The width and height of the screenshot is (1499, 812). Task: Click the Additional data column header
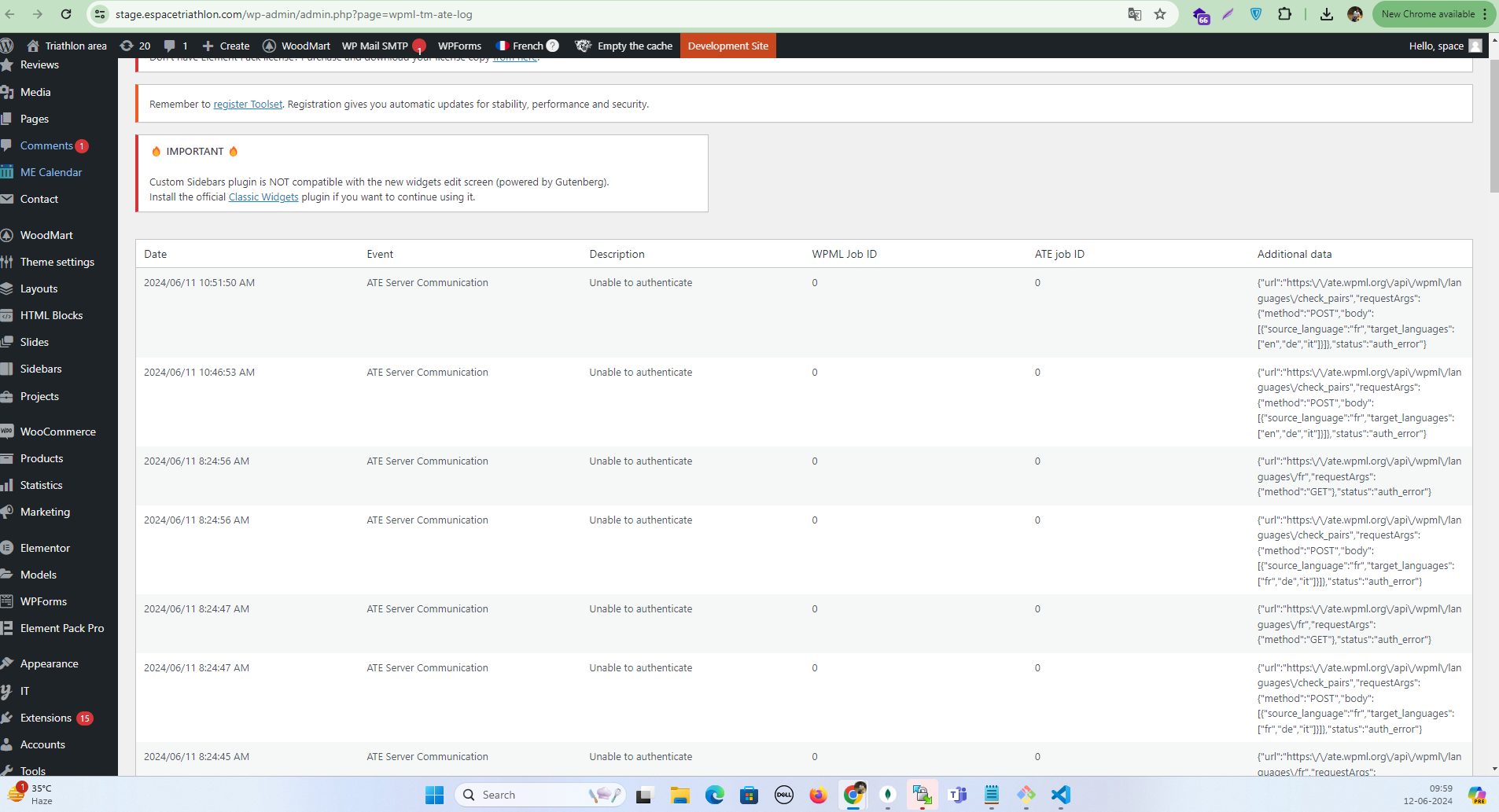click(x=1295, y=254)
